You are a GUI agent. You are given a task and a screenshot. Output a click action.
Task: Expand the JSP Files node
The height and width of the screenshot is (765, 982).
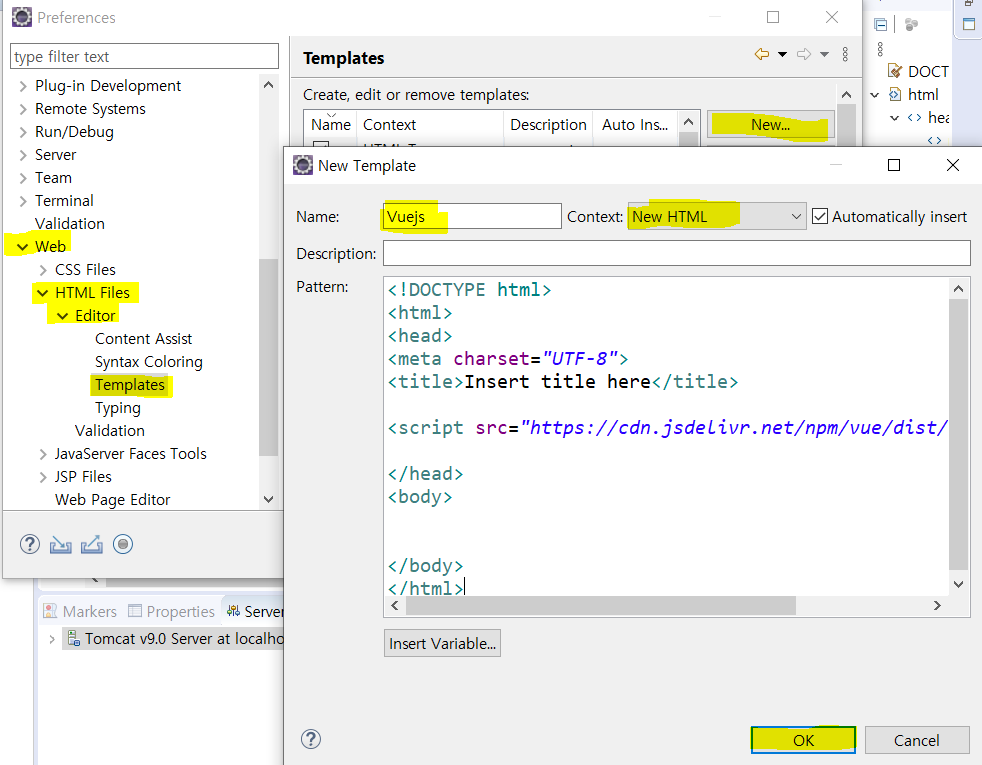(x=43, y=477)
